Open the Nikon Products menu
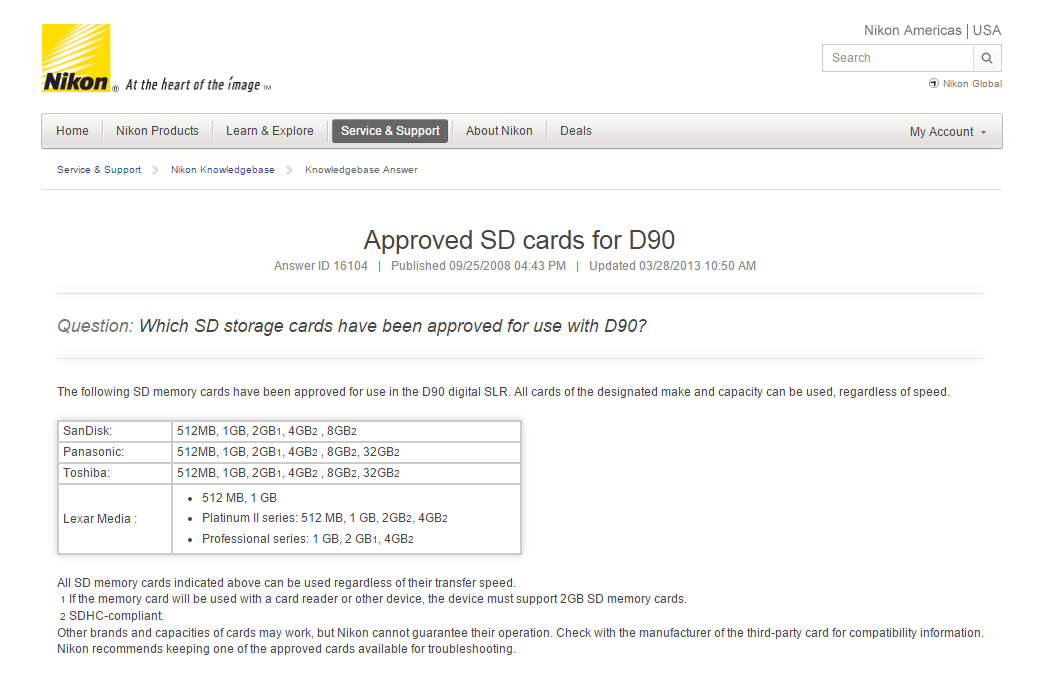The width and height of the screenshot is (1053, 676). pos(157,131)
